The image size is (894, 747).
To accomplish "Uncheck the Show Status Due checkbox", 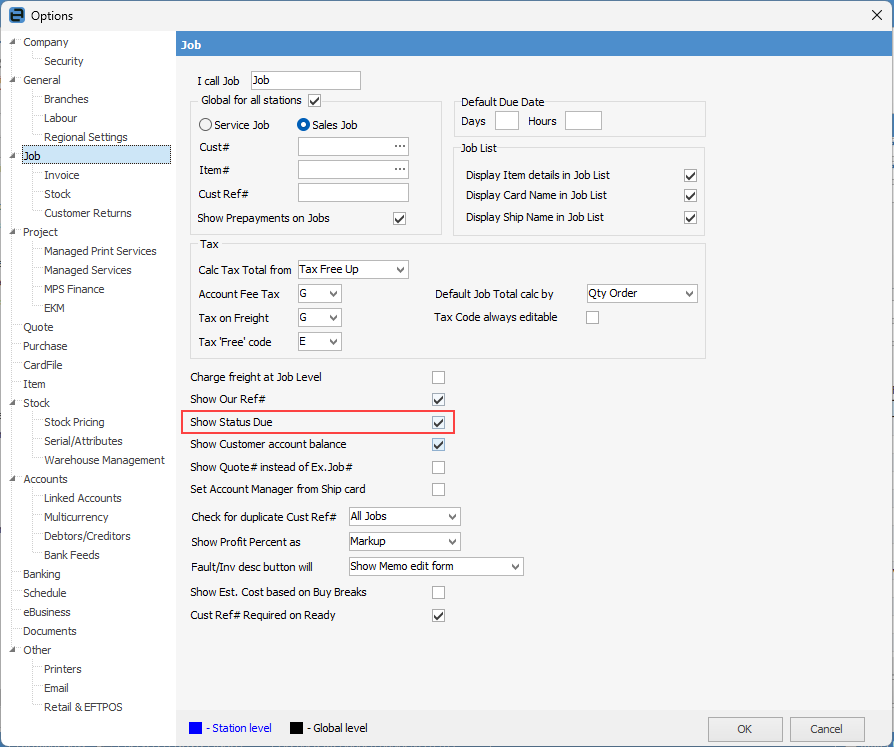I will tap(438, 422).
